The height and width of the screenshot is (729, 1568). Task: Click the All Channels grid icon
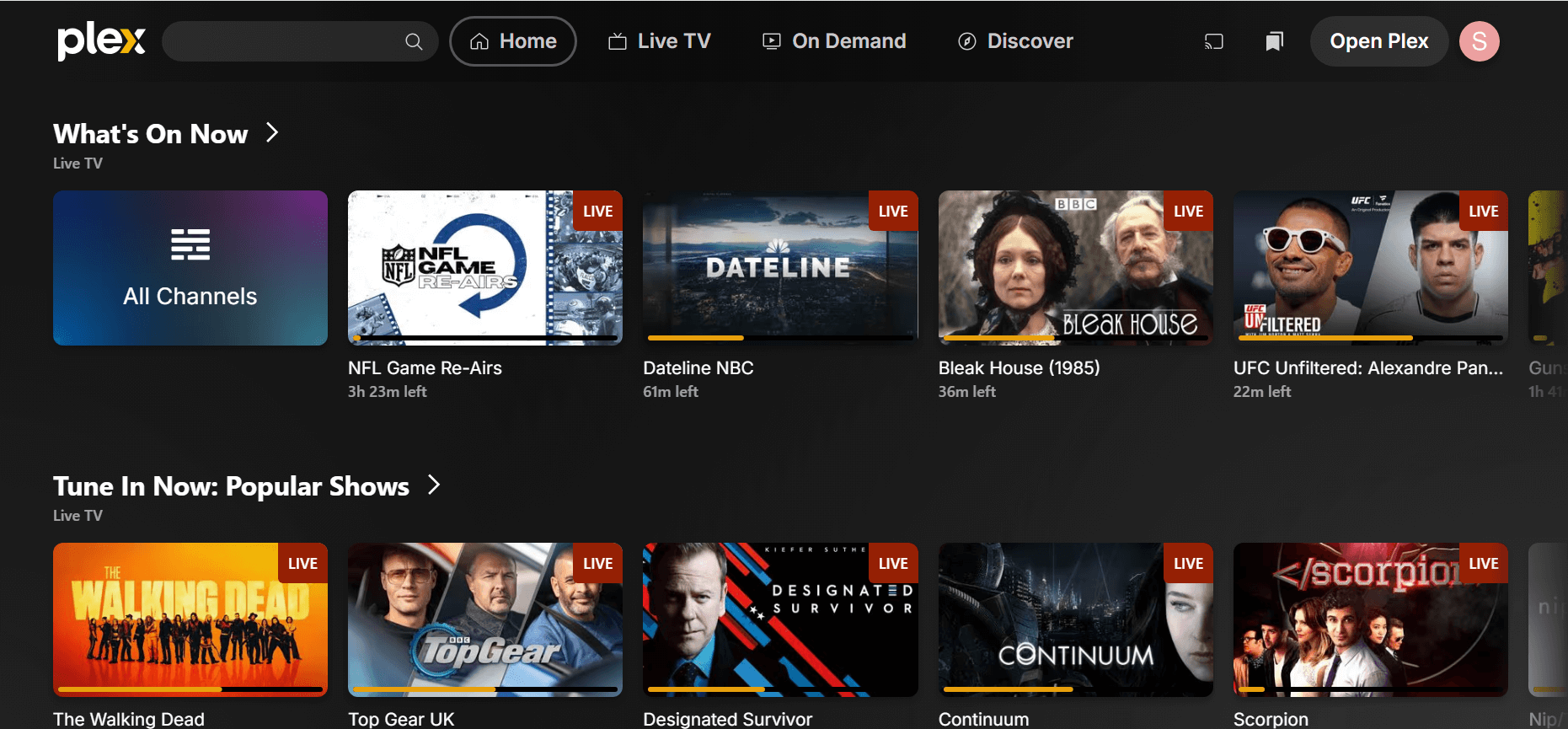coord(190,245)
